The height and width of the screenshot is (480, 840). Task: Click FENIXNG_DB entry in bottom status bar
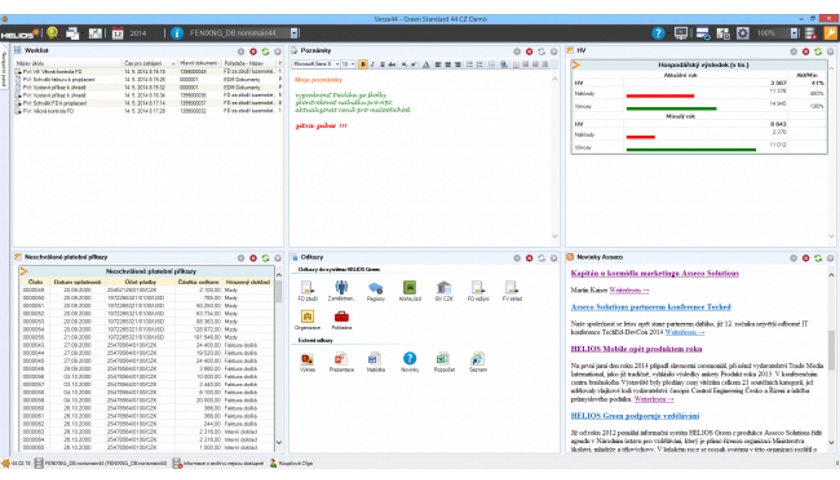tap(101, 463)
